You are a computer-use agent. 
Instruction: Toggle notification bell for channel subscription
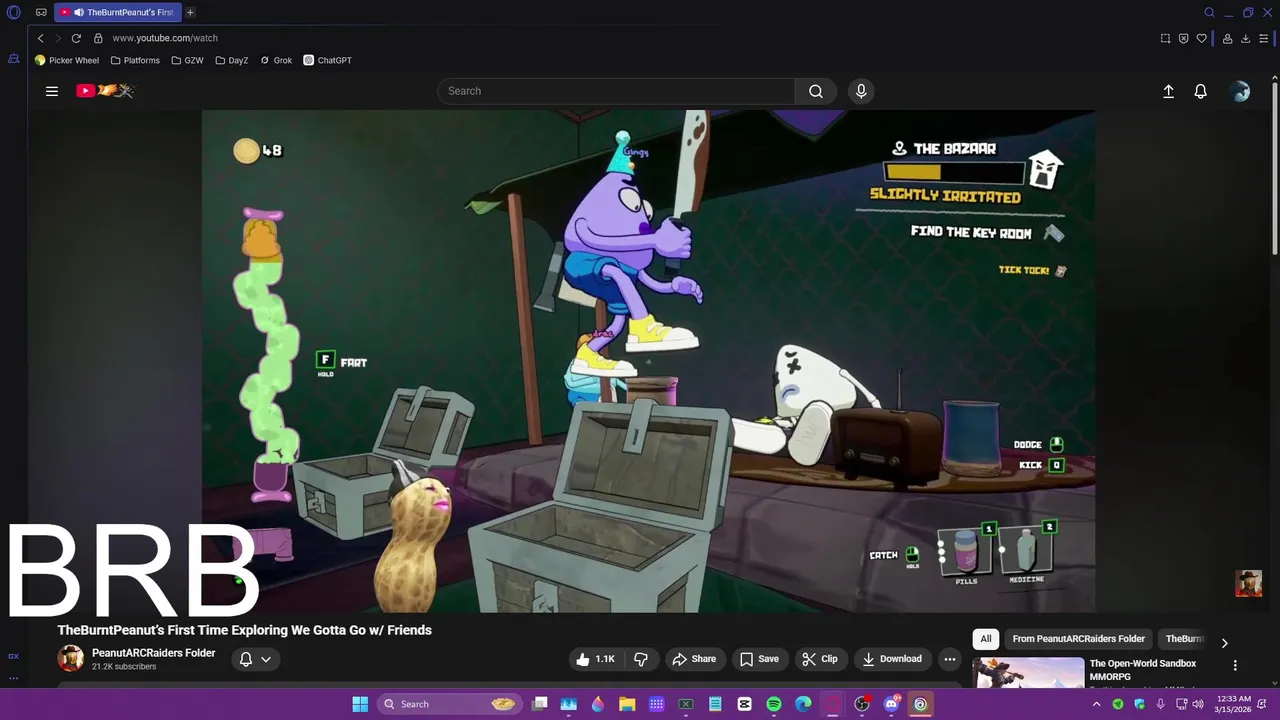pyautogui.click(x=246, y=659)
